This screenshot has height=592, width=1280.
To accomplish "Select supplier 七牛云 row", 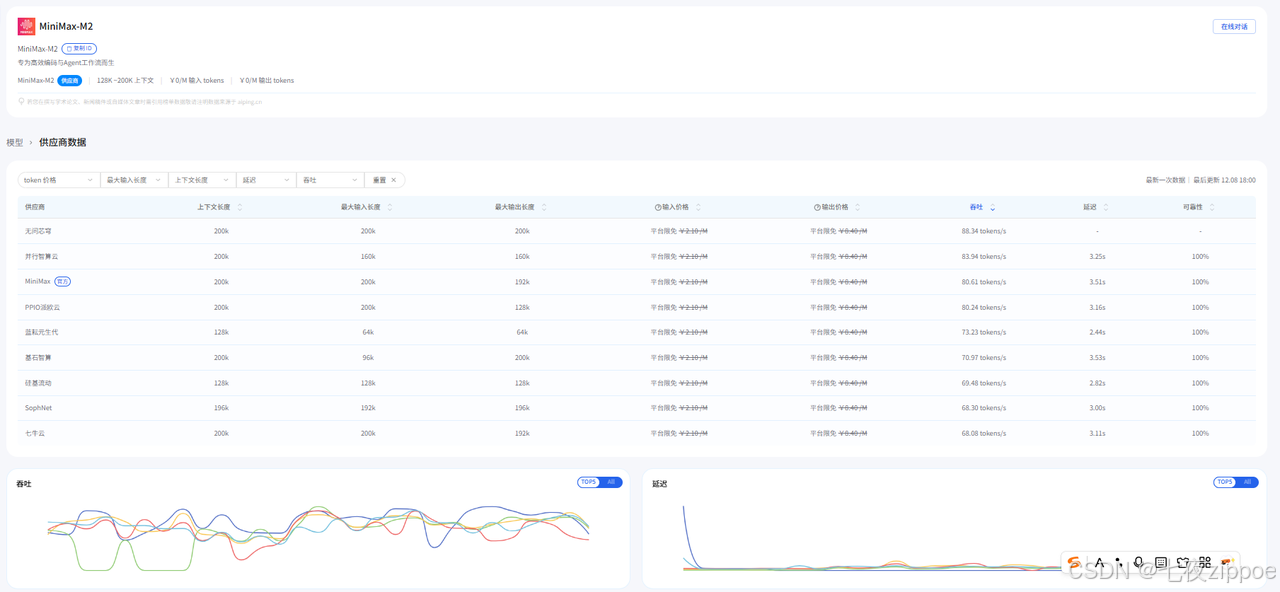I will pyautogui.click(x=637, y=433).
